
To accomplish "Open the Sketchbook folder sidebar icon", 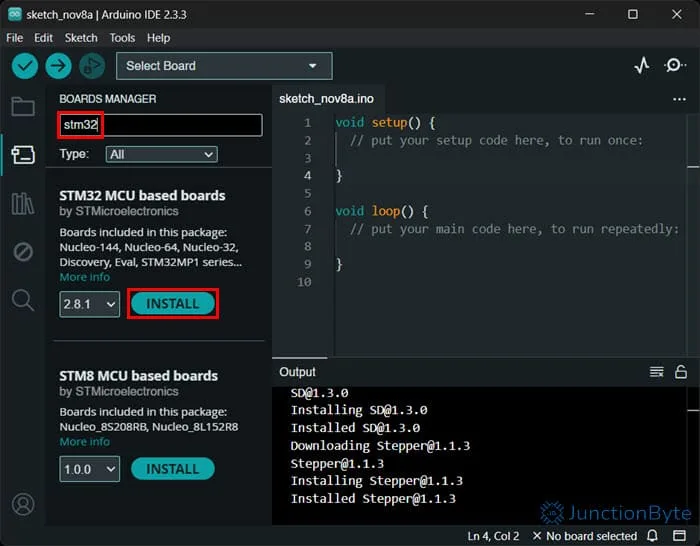I will pos(23,106).
